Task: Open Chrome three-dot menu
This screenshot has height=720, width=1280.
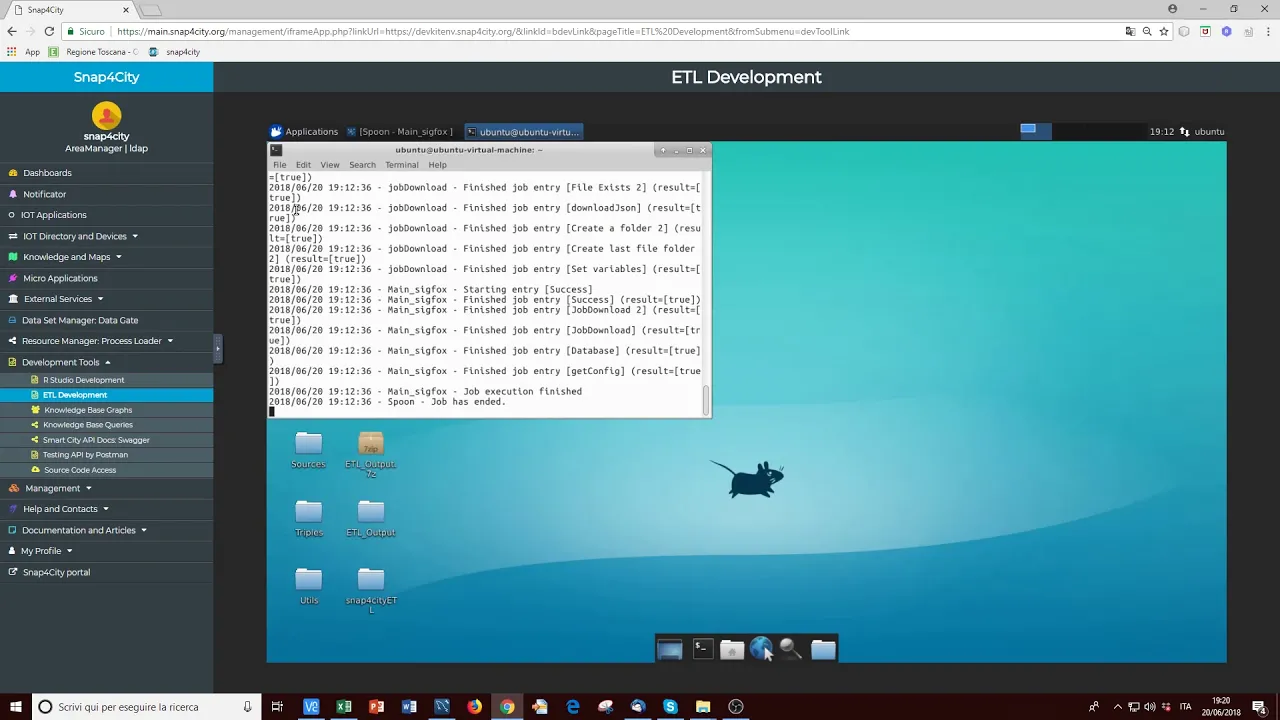Action: (1266, 31)
